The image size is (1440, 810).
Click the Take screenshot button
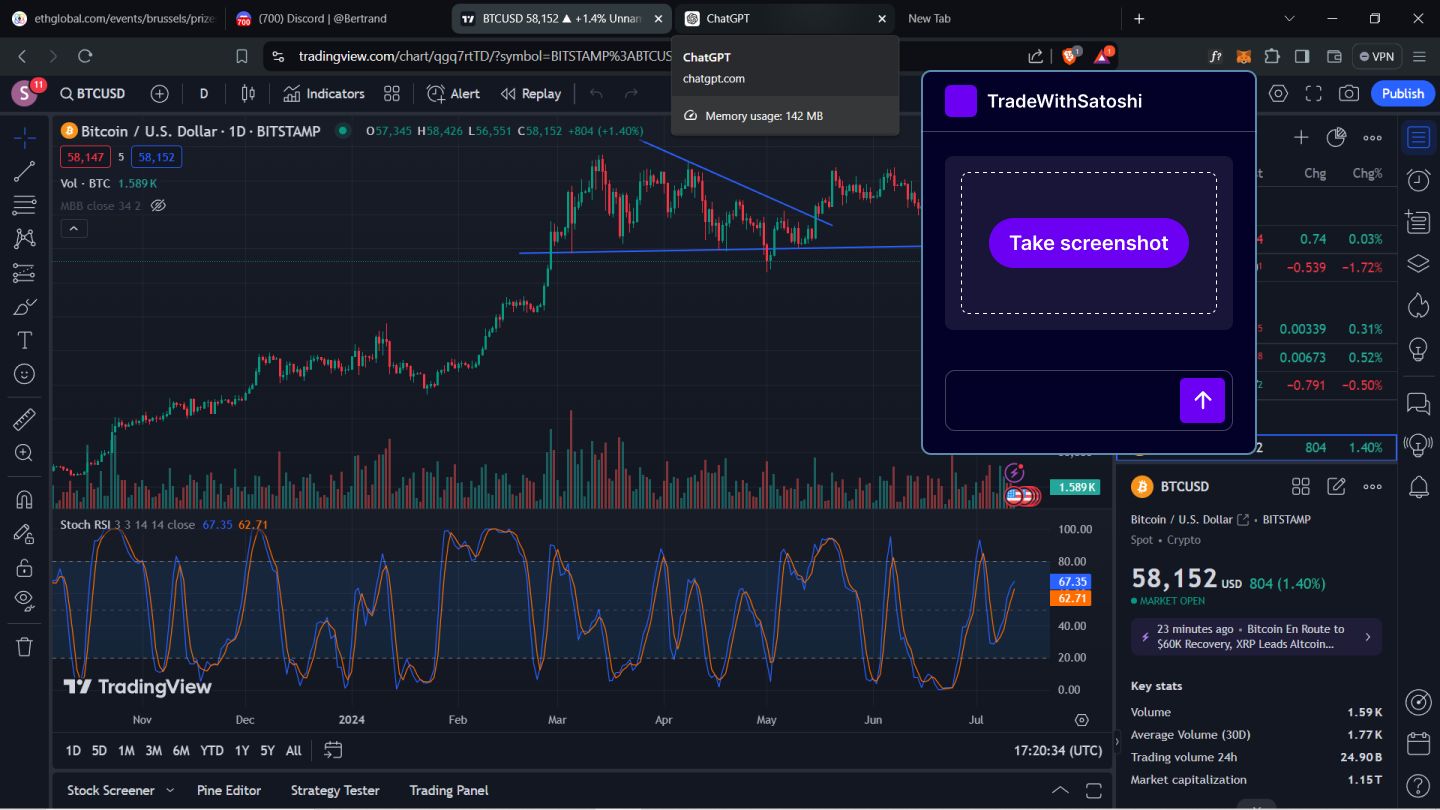(x=1088, y=243)
